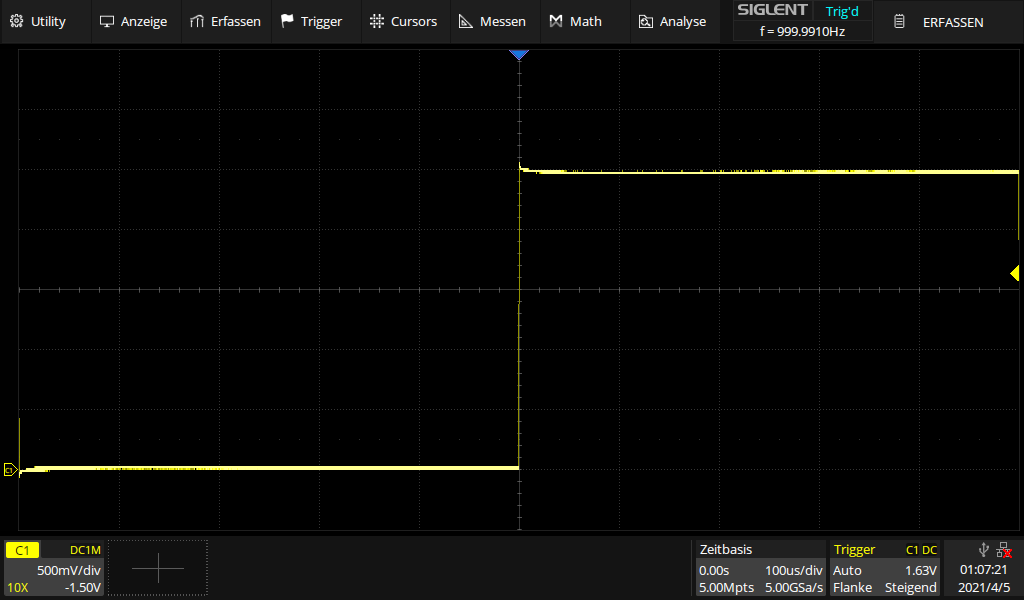
Task: Toggle the C1 channel label
Action: point(22,550)
